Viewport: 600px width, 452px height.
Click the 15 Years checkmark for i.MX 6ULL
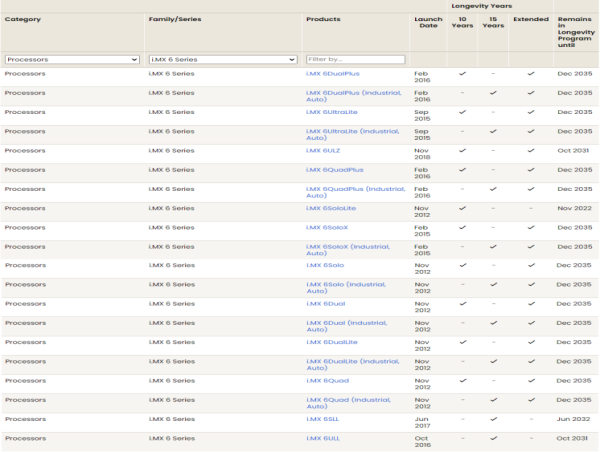(494, 438)
